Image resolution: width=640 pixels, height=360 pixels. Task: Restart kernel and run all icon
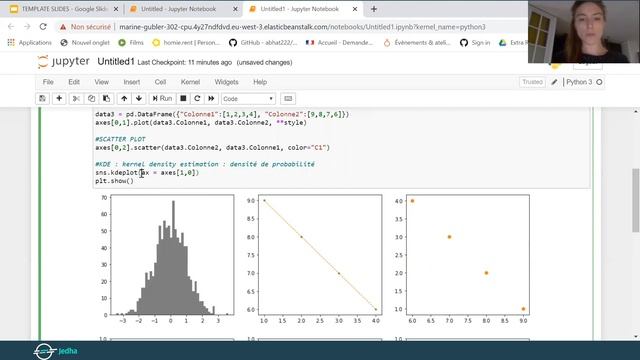click(211, 99)
